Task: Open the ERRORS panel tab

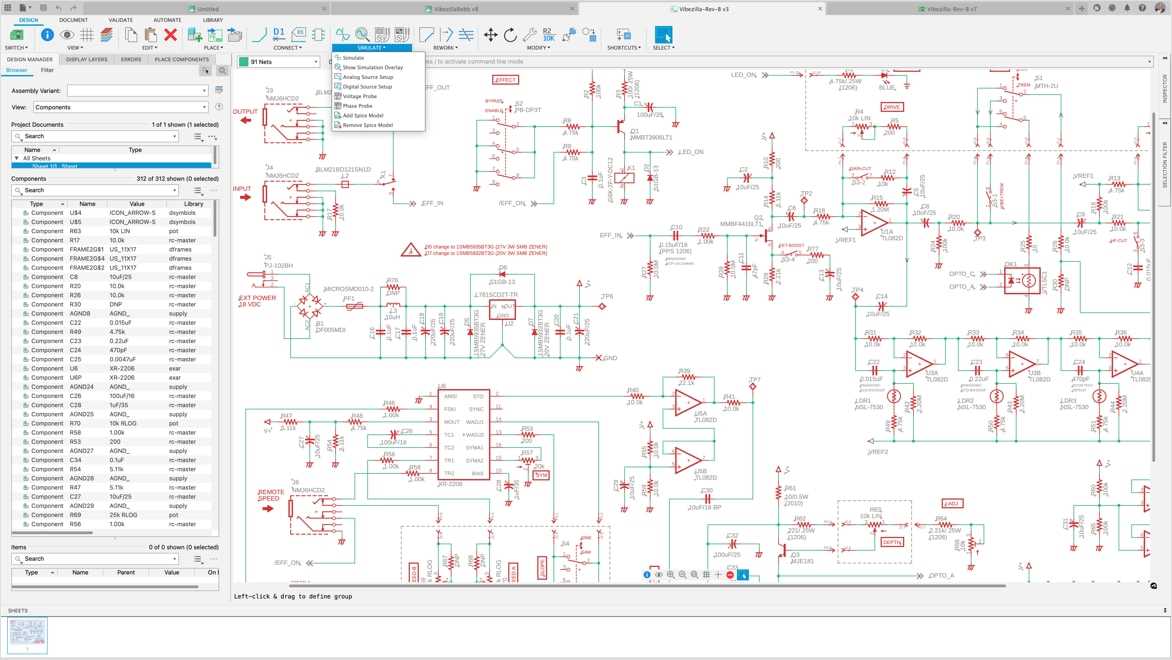Action: click(131, 59)
